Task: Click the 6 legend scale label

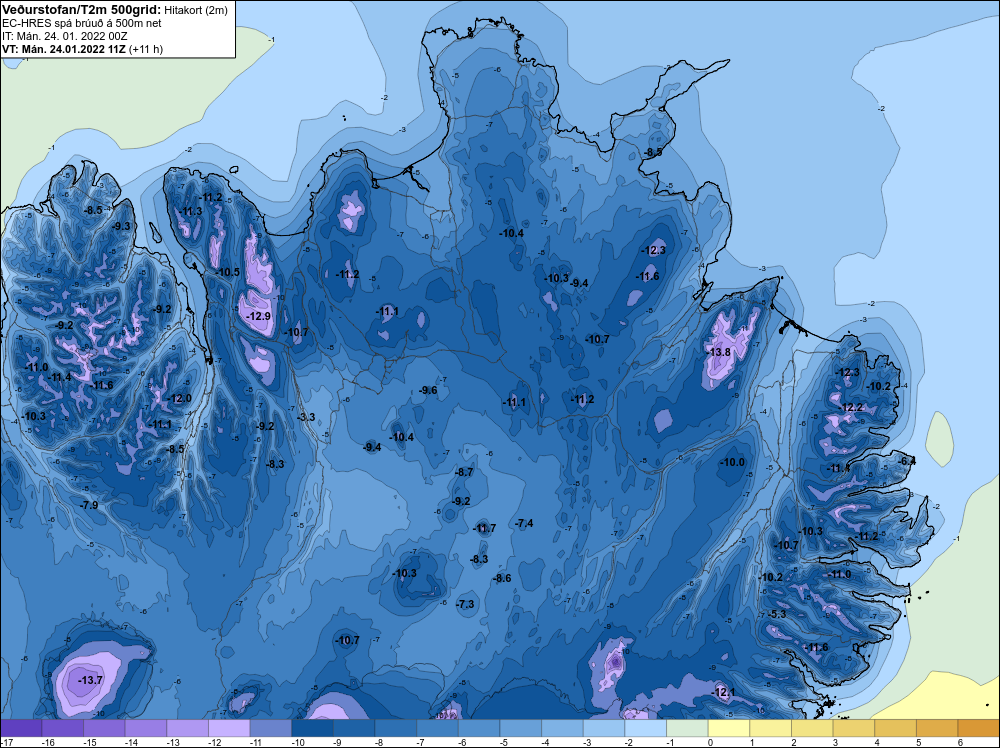Action: (x=960, y=743)
